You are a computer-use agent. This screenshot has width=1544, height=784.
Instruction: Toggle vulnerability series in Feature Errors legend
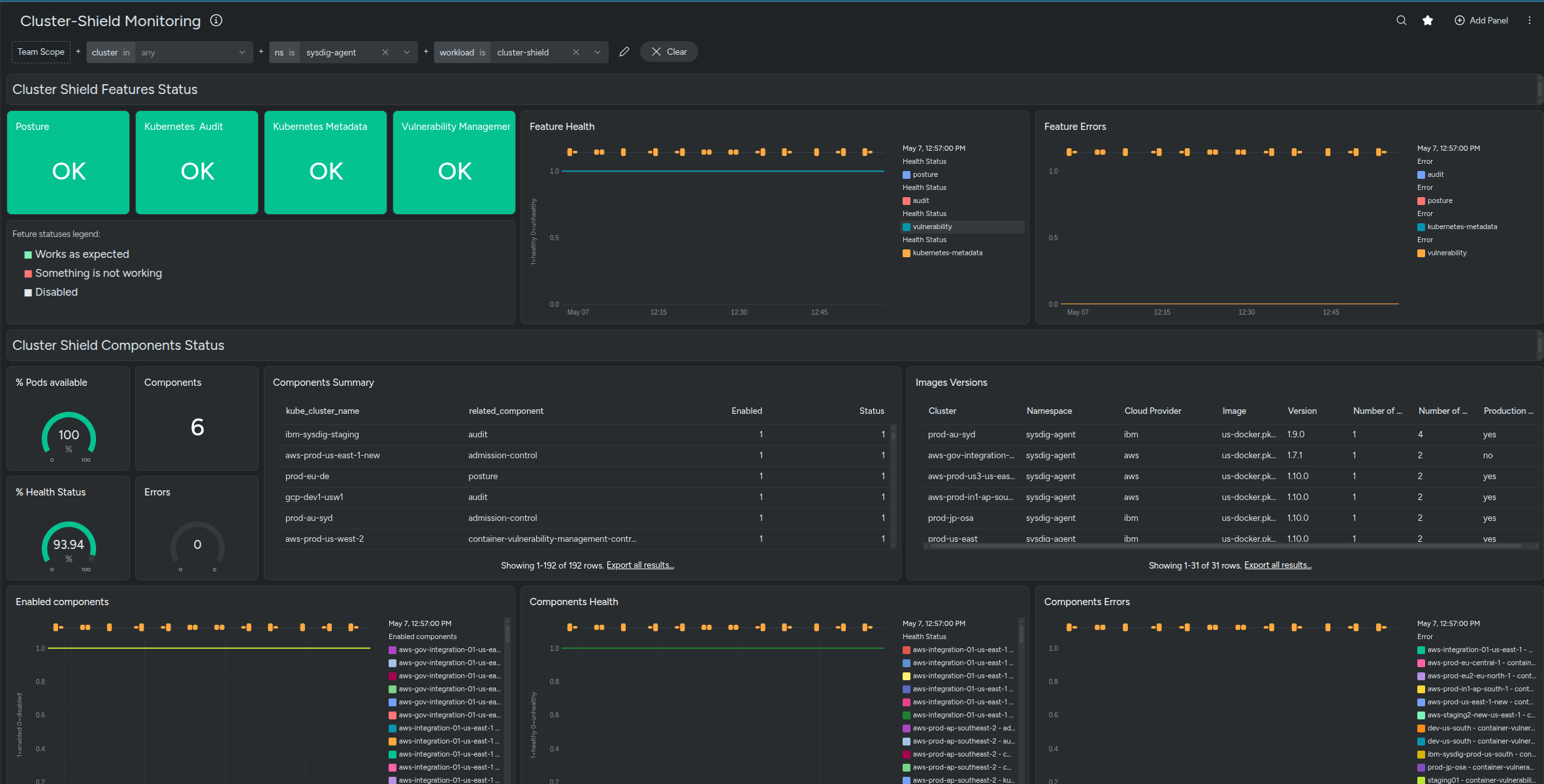[x=1442, y=253]
